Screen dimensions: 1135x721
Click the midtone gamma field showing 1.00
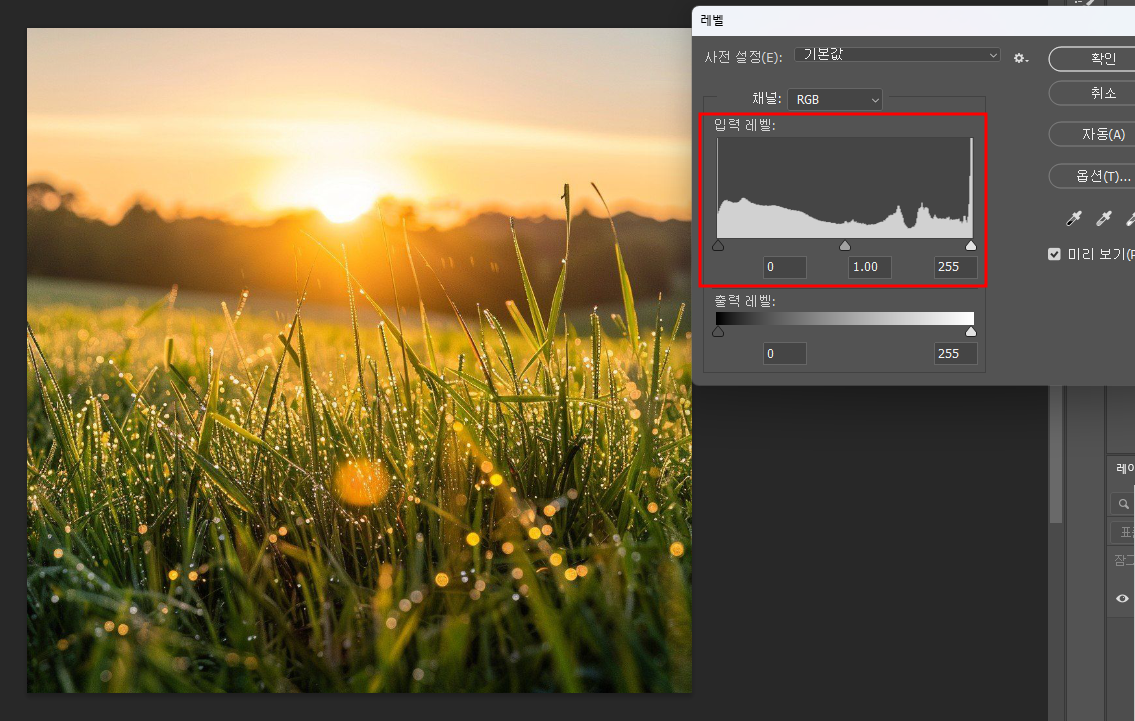point(869,267)
